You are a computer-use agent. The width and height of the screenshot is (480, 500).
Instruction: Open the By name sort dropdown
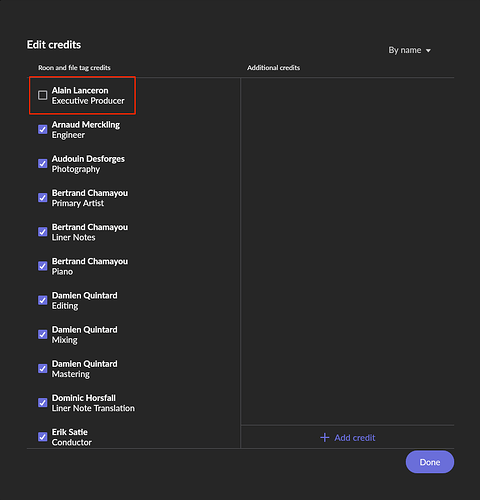(410, 50)
